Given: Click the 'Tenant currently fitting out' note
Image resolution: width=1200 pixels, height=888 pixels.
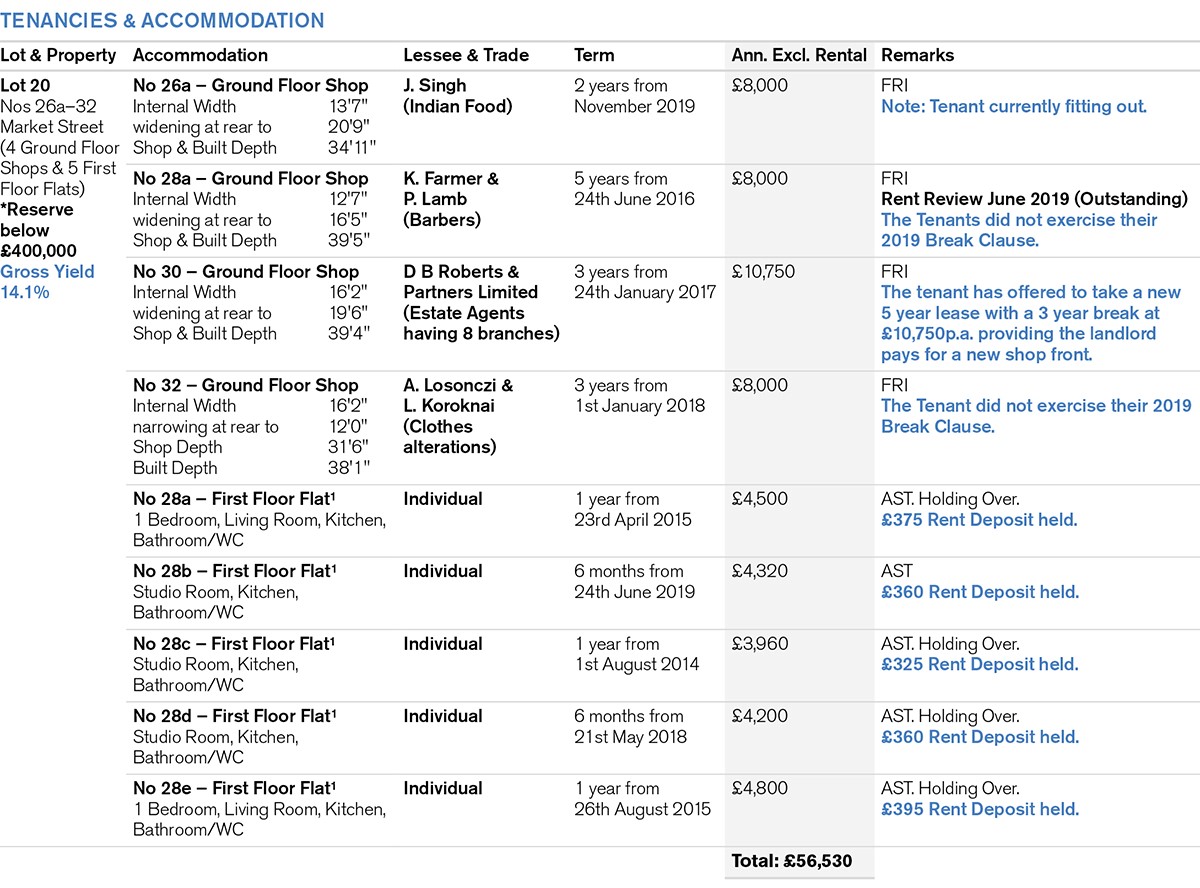Looking at the screenshot, I should [1013, 106].
